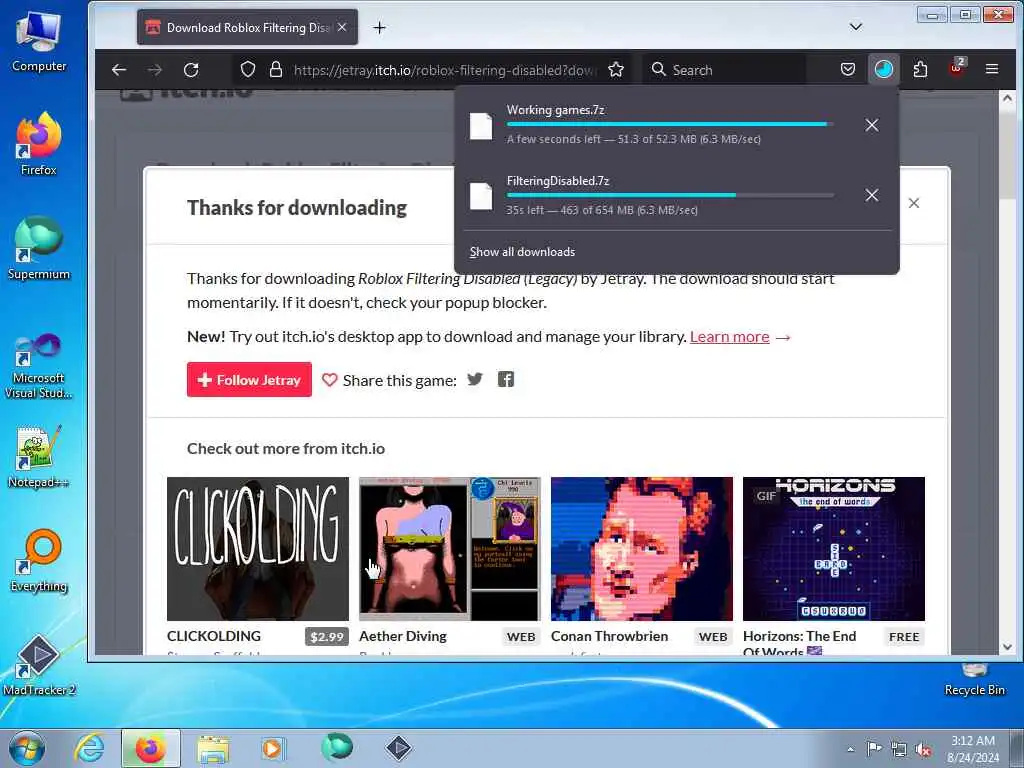Select the Recycle Bin icon

(974, 679)
